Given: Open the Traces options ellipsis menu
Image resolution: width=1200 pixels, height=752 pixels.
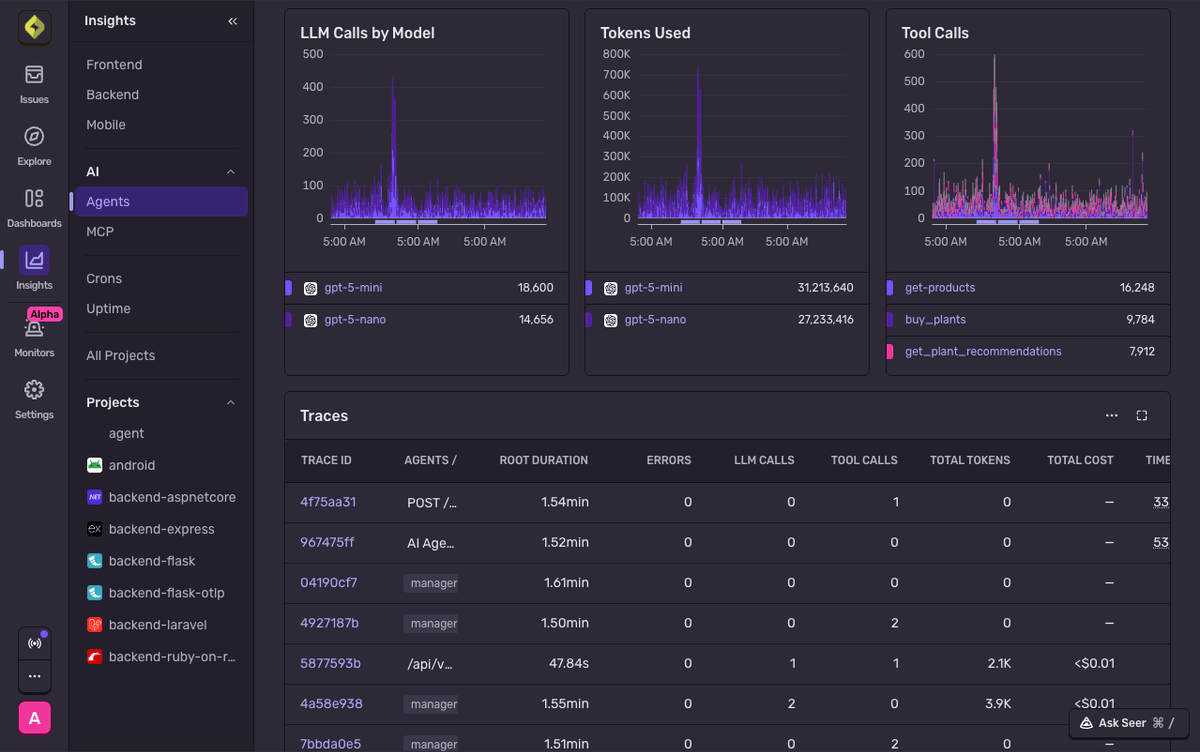Looking at the screenshot, I should (1112, 415).
